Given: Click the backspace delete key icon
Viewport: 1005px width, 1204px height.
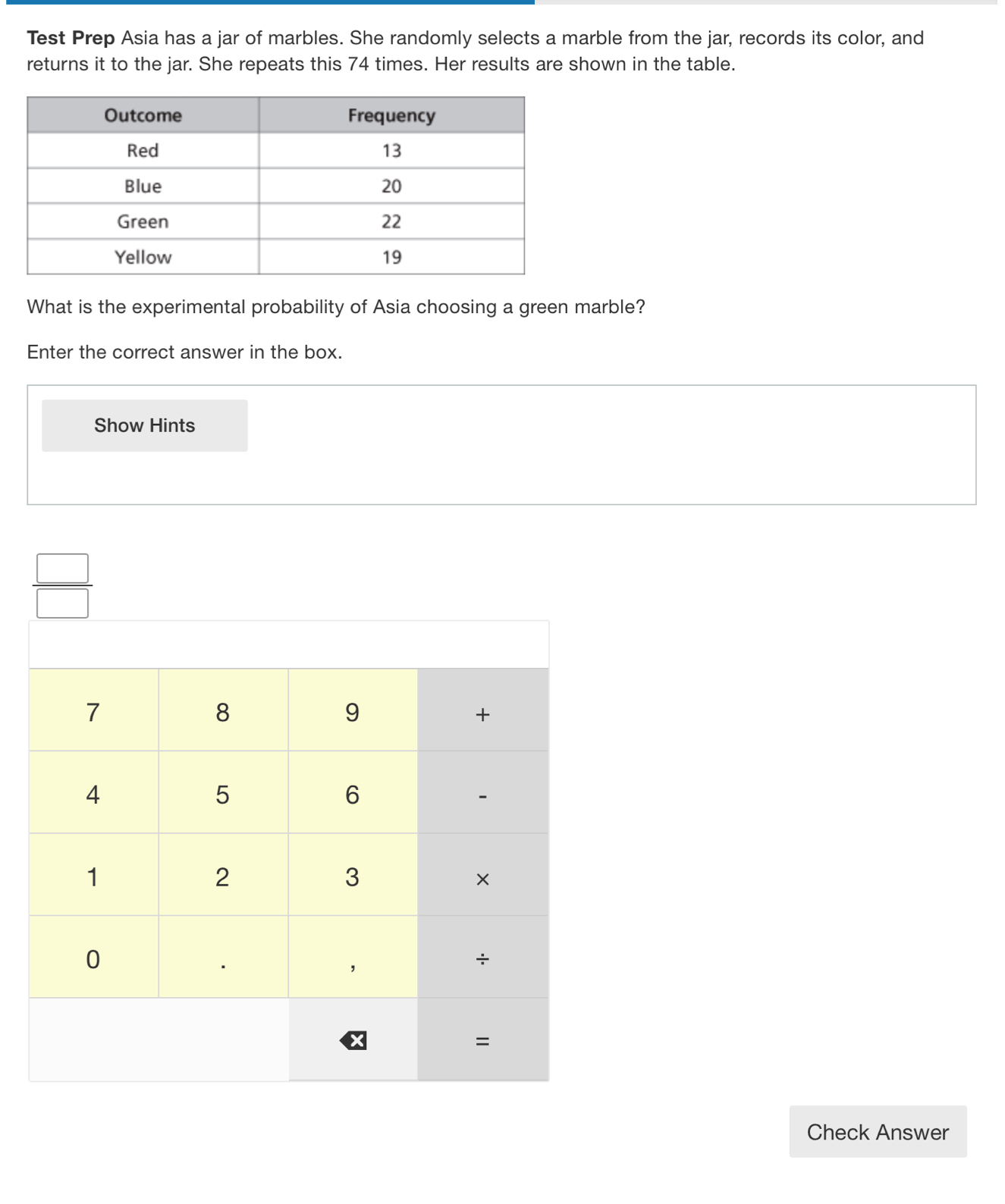Looking at the screenshot, I should click(353, 1040).
